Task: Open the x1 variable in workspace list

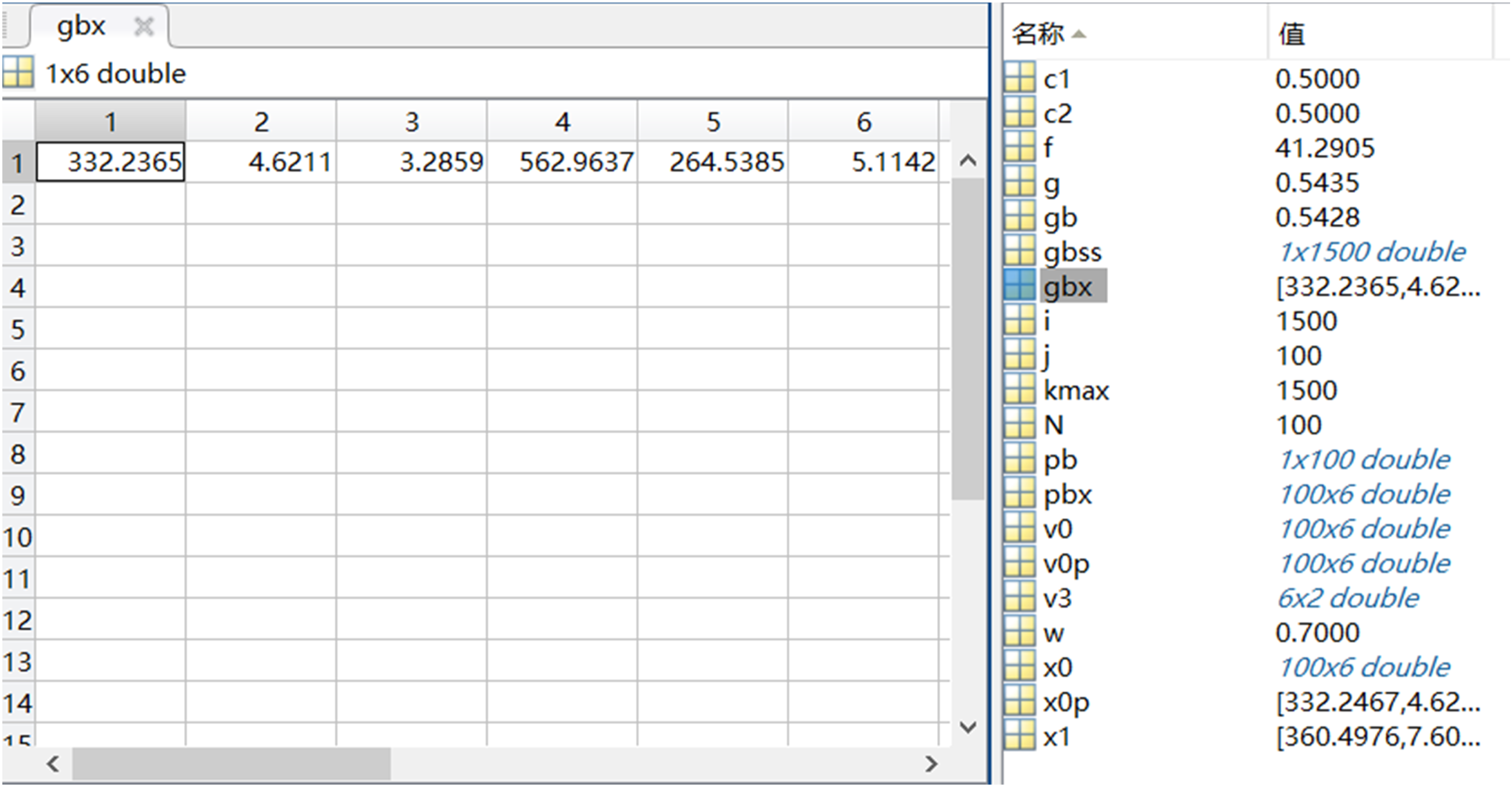Action: tap(1056, 736)
